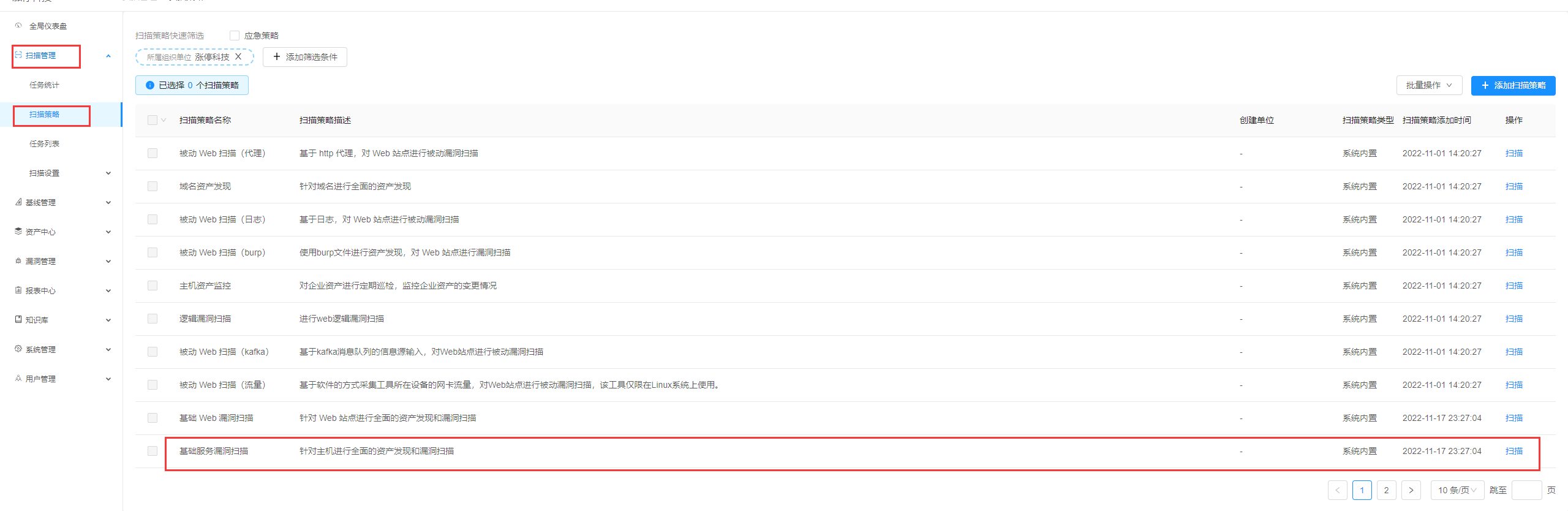This screenshot has width=1568, height=511.
Task: Remove the 涨停科技 filter tag
Action: tap(238, 56)
